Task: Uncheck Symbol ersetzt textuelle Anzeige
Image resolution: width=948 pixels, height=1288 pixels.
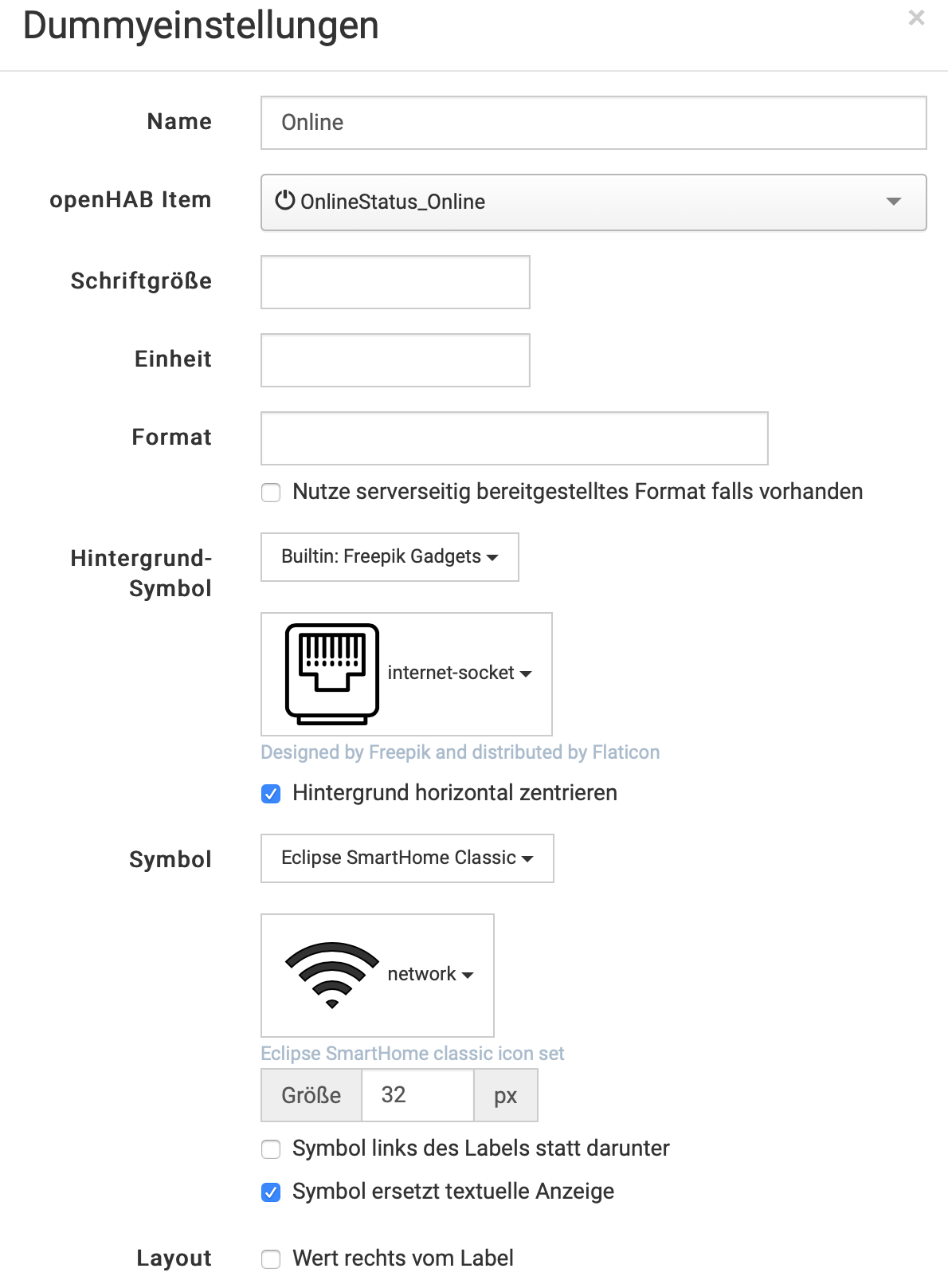Action: [272, 1192]
